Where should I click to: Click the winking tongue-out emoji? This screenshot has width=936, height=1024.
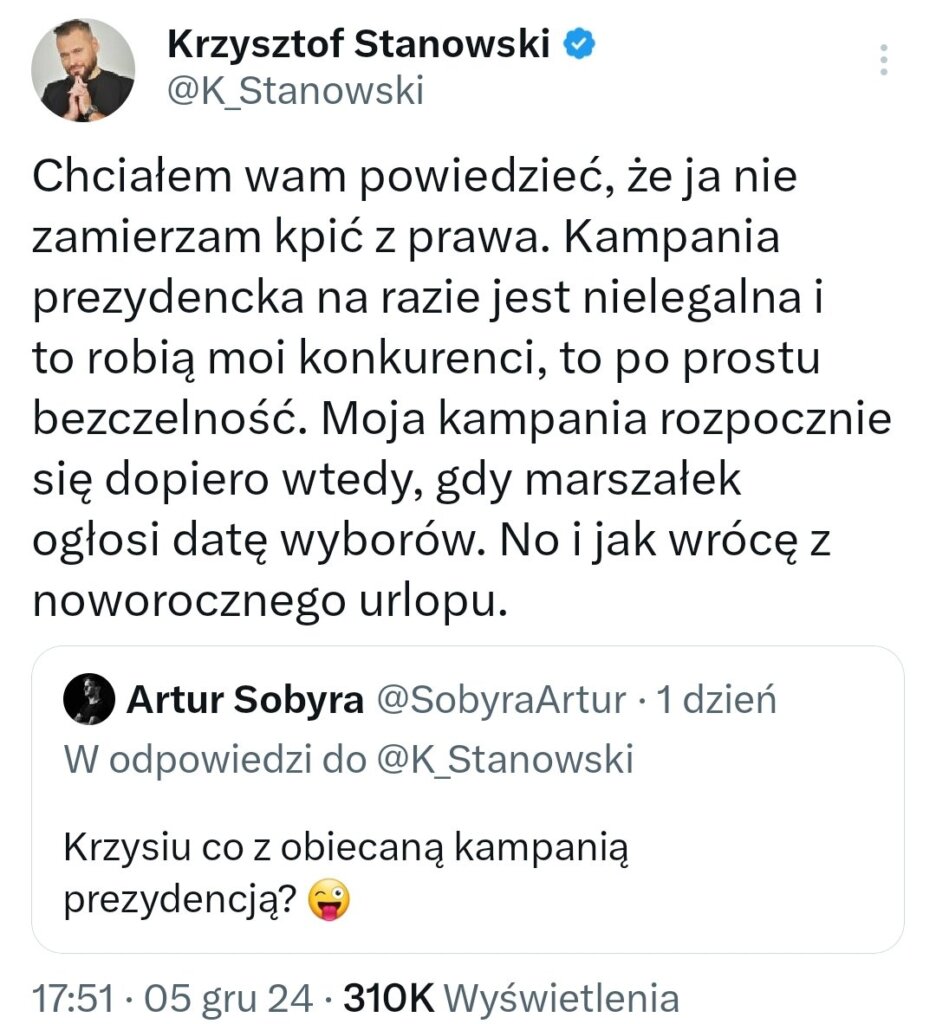(x=329, y=900)
